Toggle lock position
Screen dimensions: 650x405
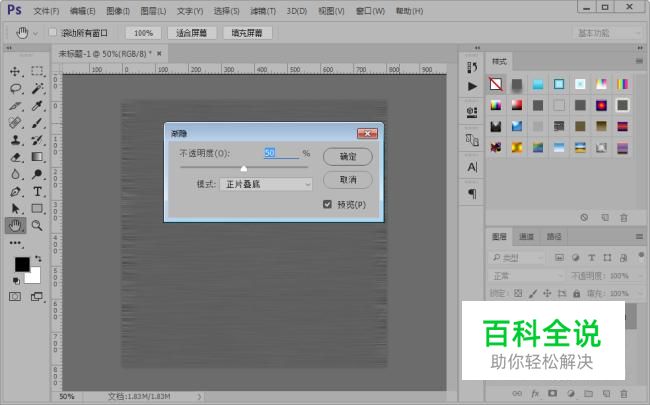547,293
